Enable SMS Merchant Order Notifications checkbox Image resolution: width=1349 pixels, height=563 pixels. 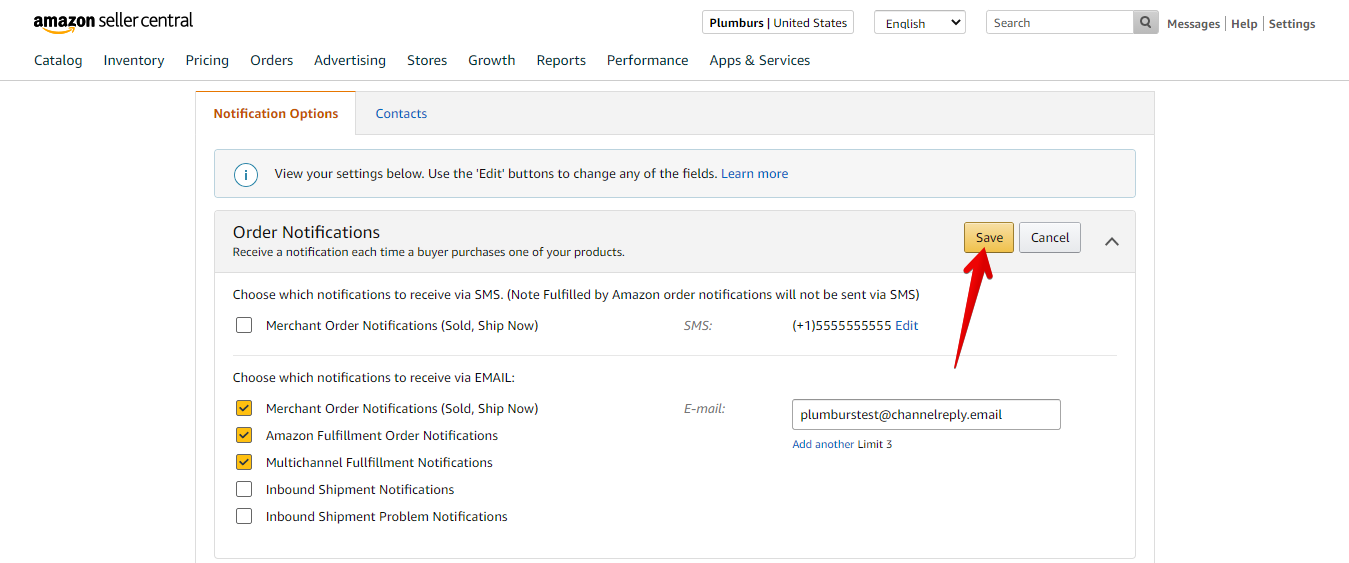coord(244,325)
